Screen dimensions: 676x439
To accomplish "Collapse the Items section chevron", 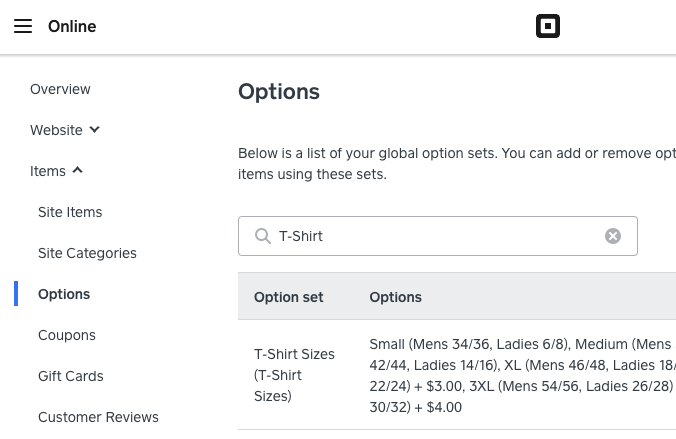I will pyautogui.click(x=78, y=171).
